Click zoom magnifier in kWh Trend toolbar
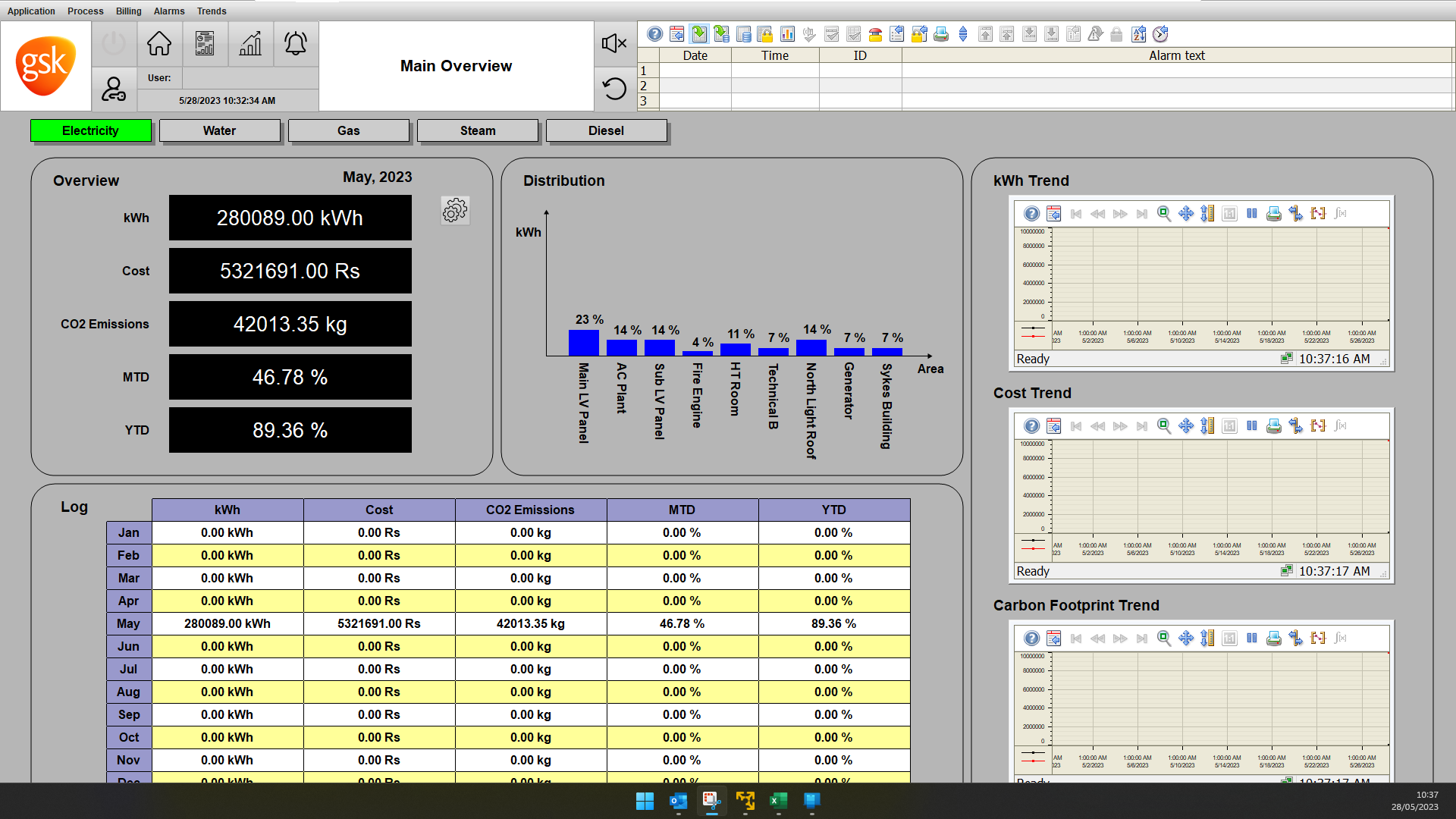 click(x=1164, y=214)
